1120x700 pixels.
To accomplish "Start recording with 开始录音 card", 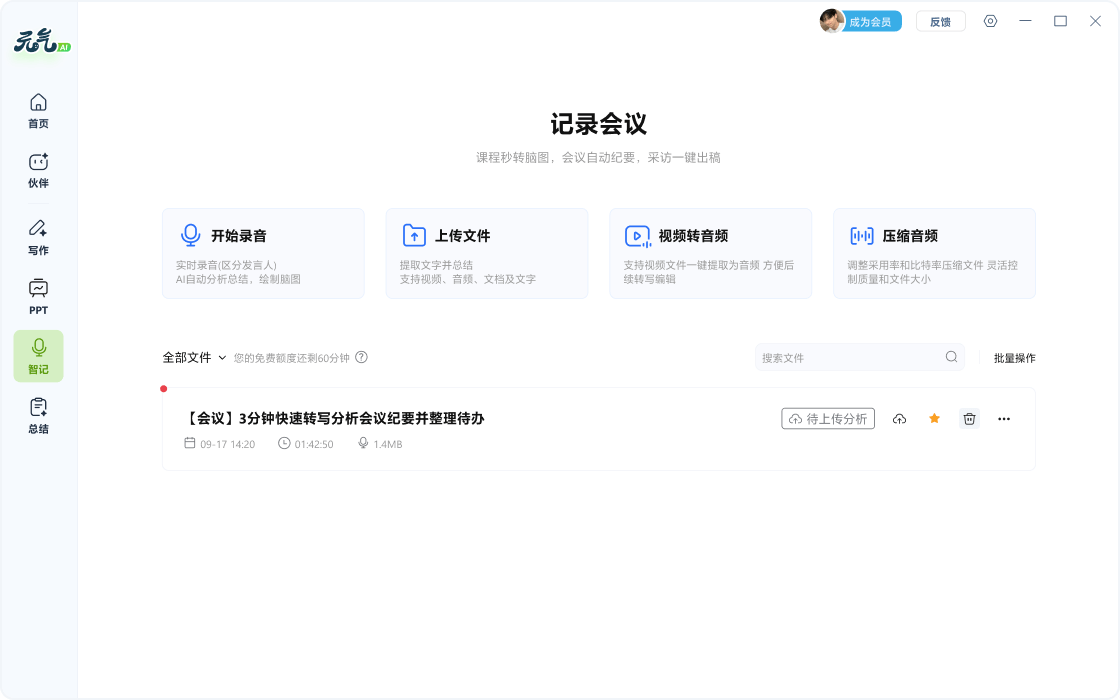I will coord(263,253).
